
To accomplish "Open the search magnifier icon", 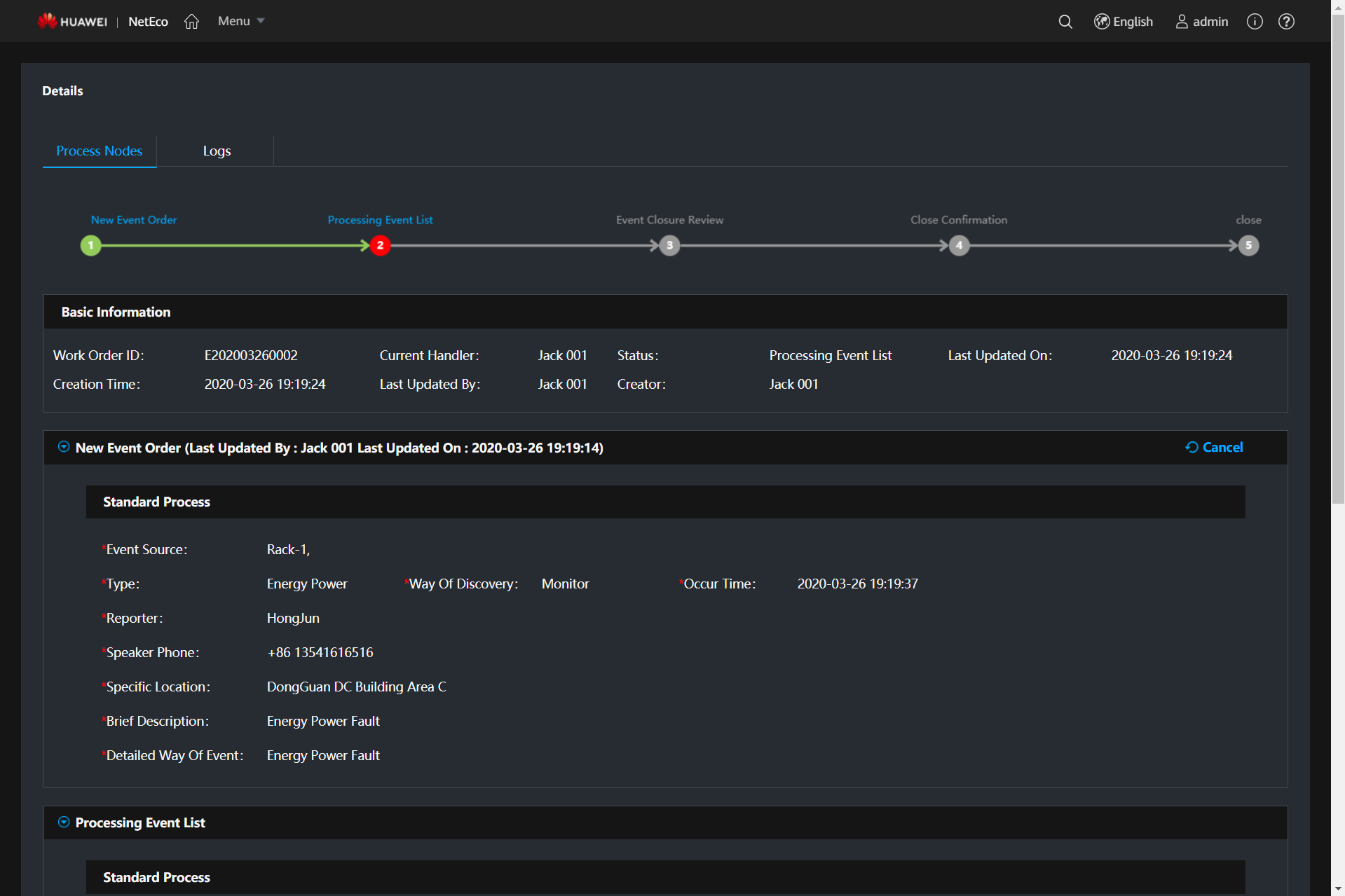I will [1065, 22].
